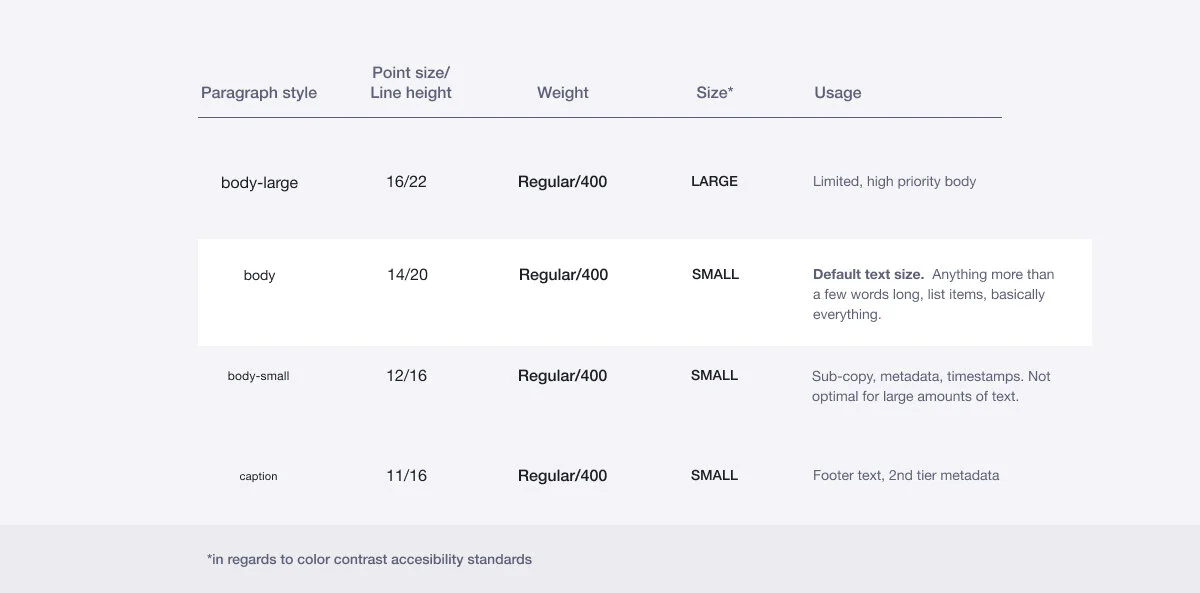The image size is (1200, 593).
Task: Click the color contrast accessibility footnote
Action: coord(369,559)
